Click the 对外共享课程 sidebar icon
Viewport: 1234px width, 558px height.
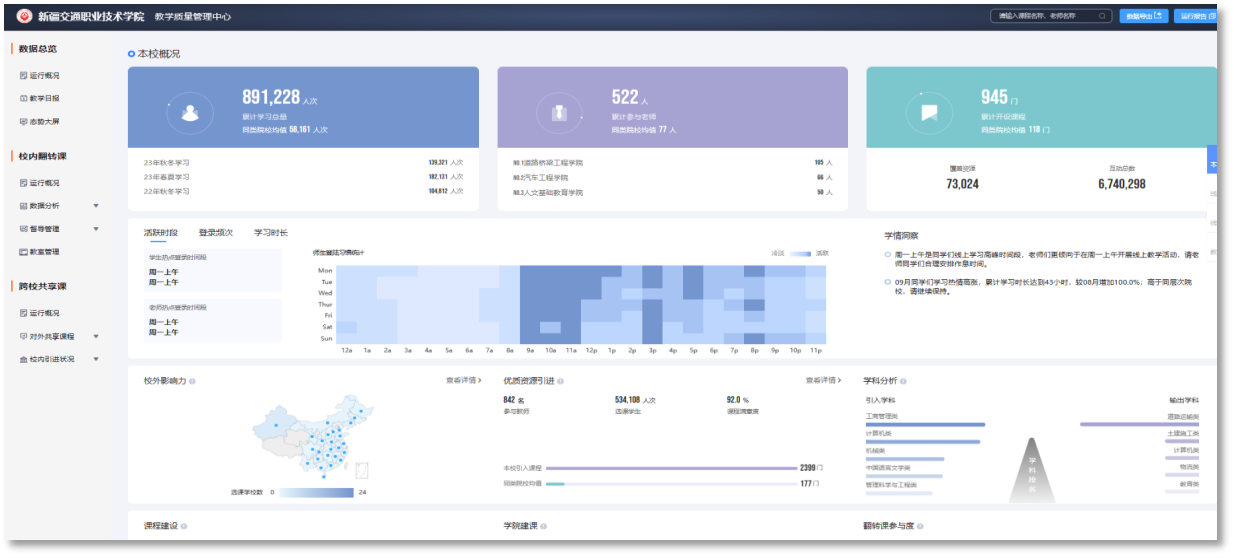24,336
